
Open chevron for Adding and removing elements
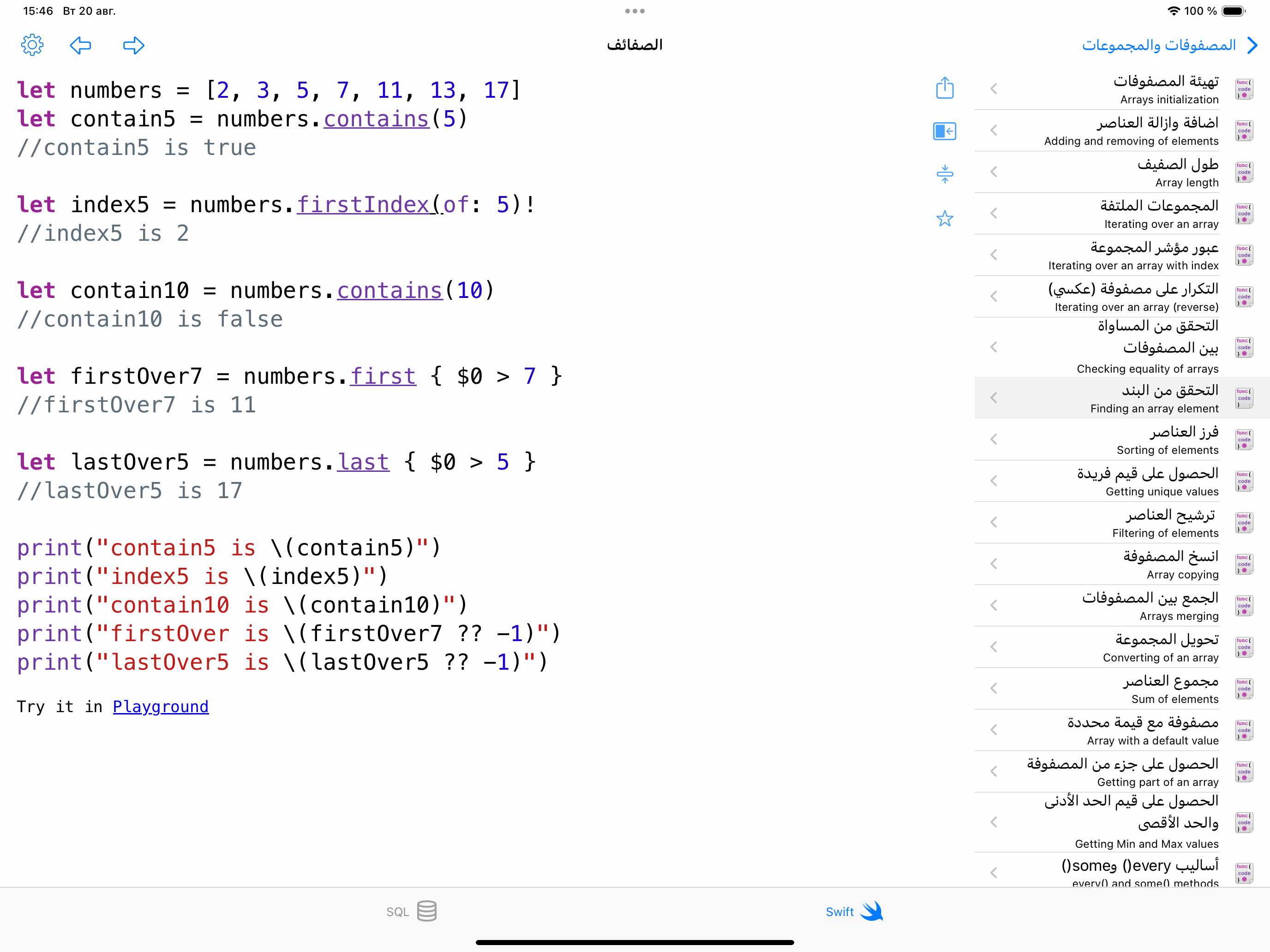click(x=994, y=130)
